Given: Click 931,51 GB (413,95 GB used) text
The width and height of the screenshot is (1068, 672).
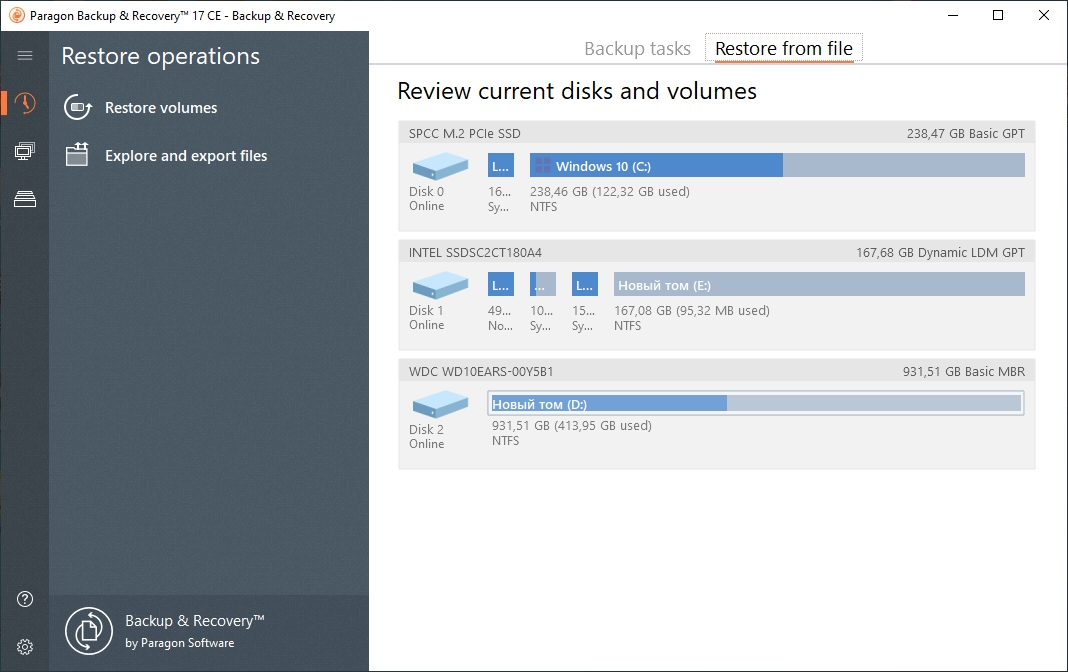Looking at the screenshot, I should point(571,426).
